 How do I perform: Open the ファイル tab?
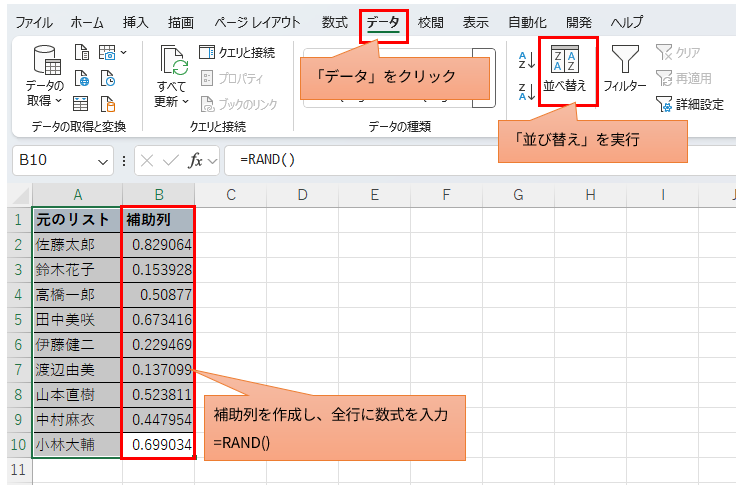coord(34,22)
